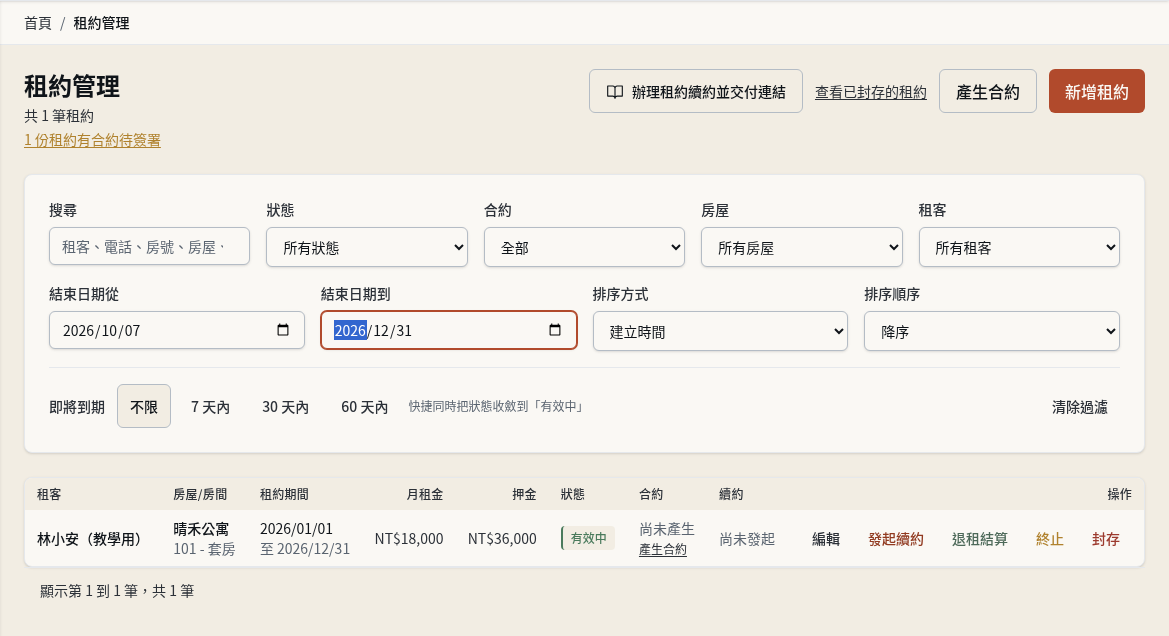
Task: Click the 結束日期到 date field value
Action: coord(449,330)
